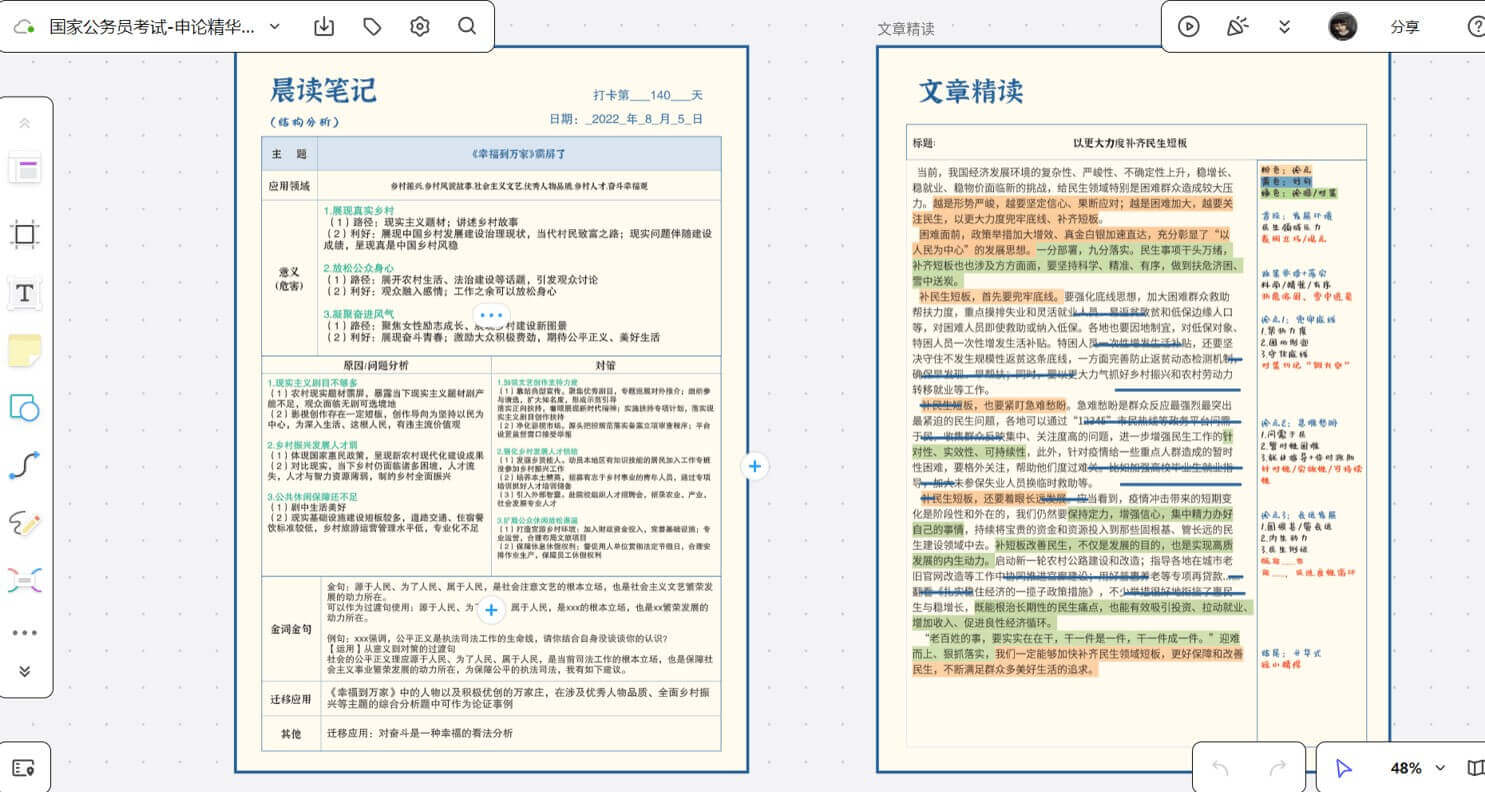
Task: Open the help question mark icon
Action: tap(1475, 27)
